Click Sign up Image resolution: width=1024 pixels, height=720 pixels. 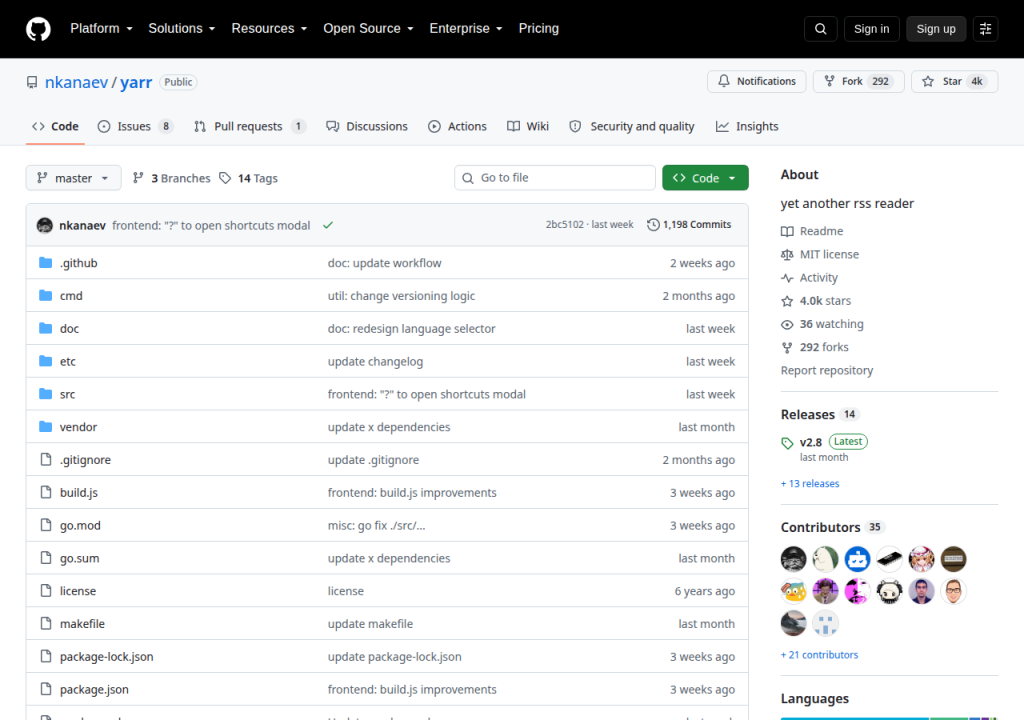click(936, 29)
